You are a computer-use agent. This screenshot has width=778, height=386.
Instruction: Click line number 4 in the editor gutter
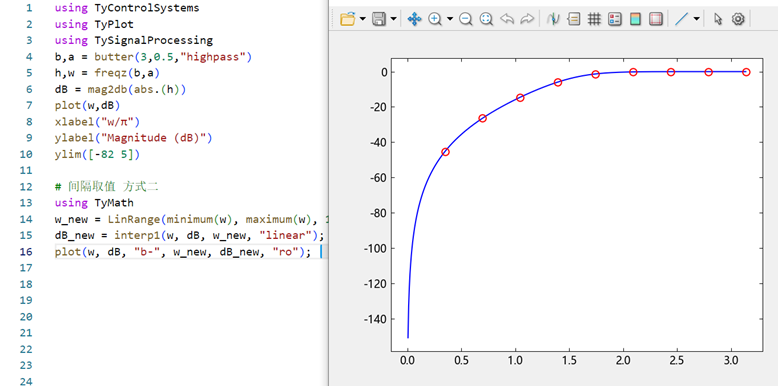[x=28, y=57]
